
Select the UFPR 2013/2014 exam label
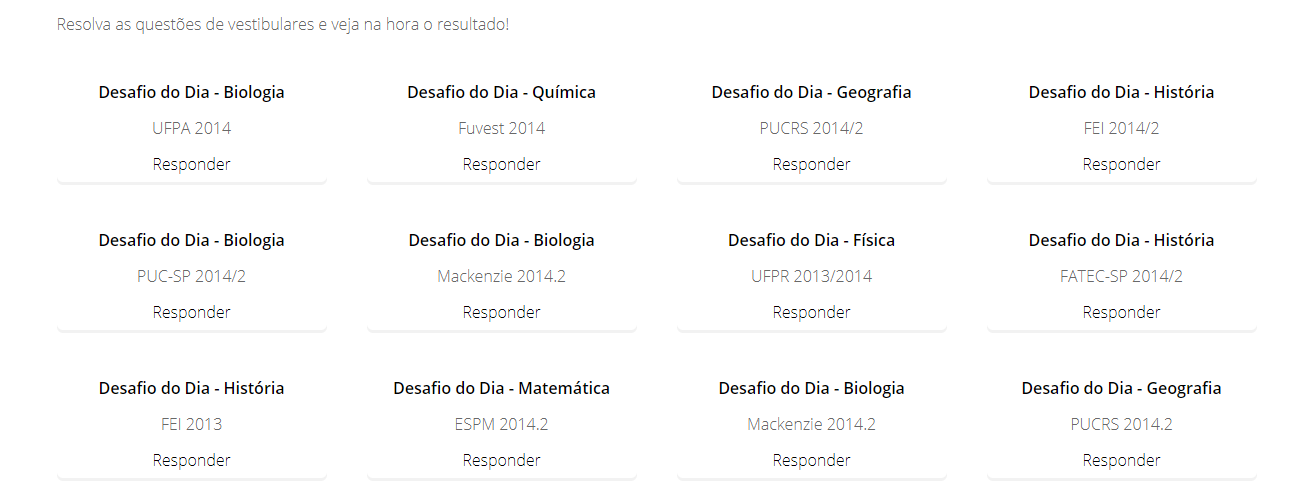[811, 276]
